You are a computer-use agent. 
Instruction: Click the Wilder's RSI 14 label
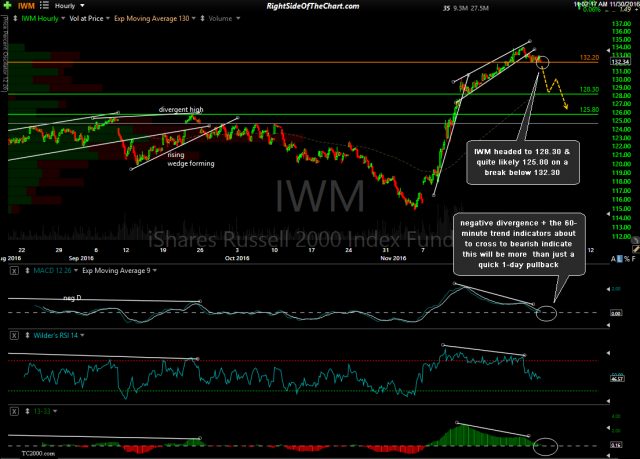click(56, 335)
